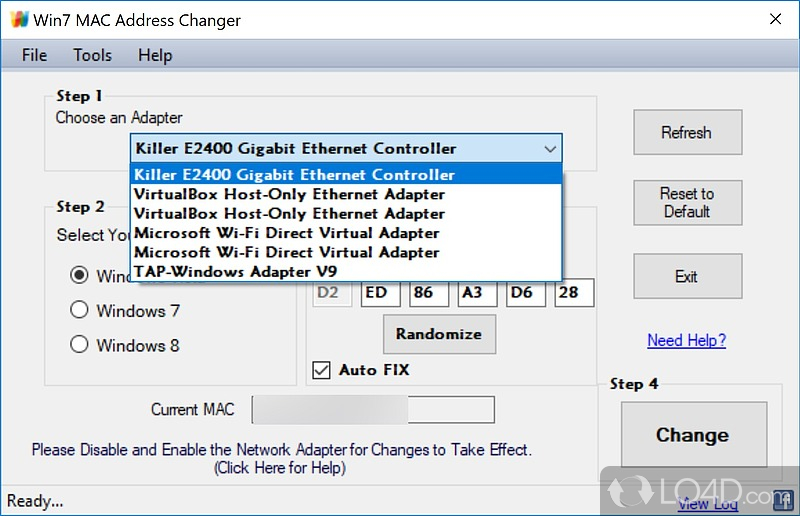Open the Help menu
This screenshot has height=516, width=800.
click(x=155, y=55)
